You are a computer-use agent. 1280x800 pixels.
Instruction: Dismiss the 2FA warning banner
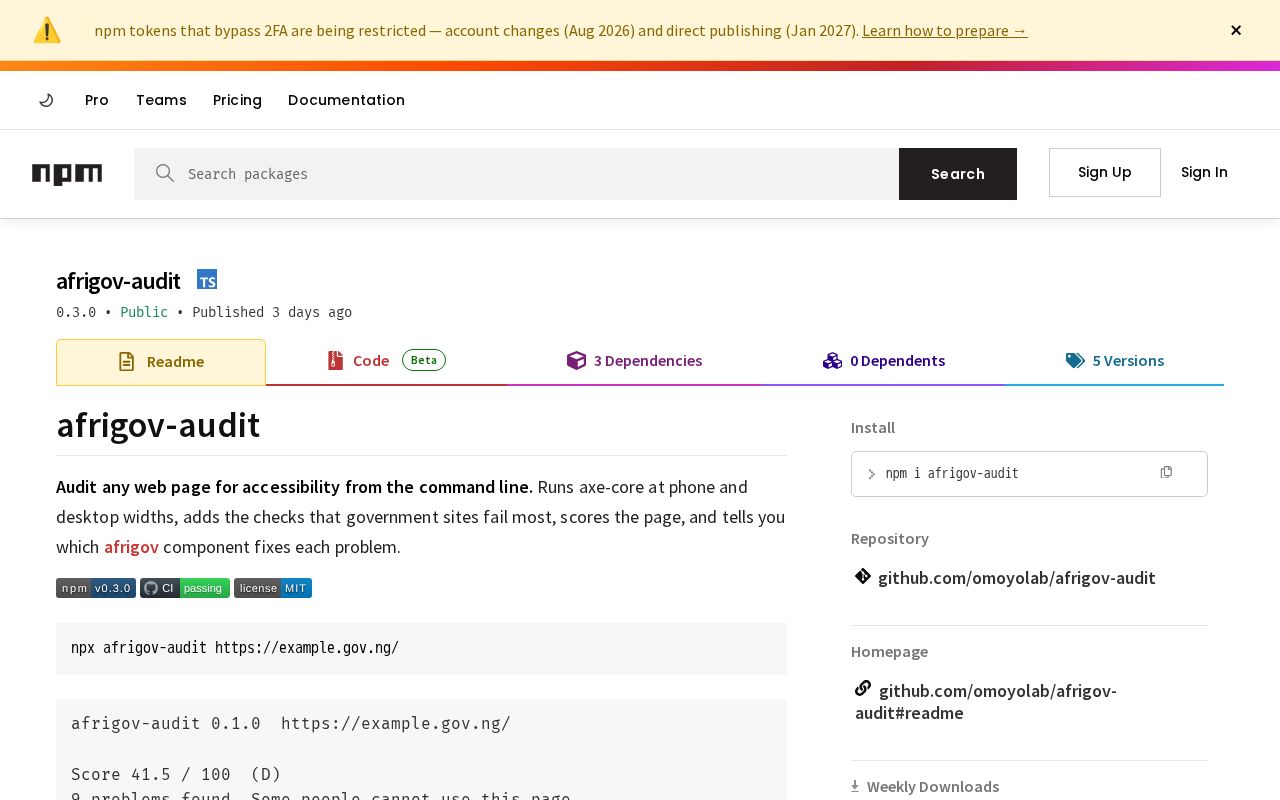click(x=1236, y=30)
